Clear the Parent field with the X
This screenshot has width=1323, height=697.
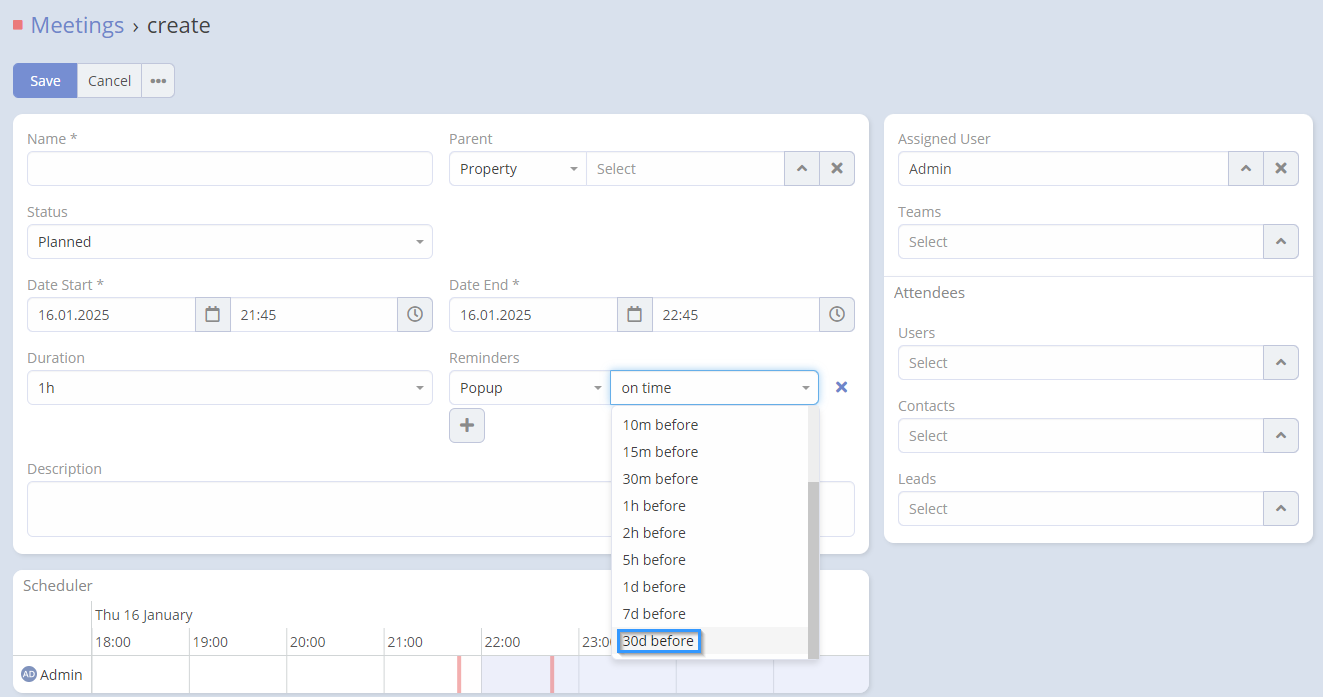(837, 169)
